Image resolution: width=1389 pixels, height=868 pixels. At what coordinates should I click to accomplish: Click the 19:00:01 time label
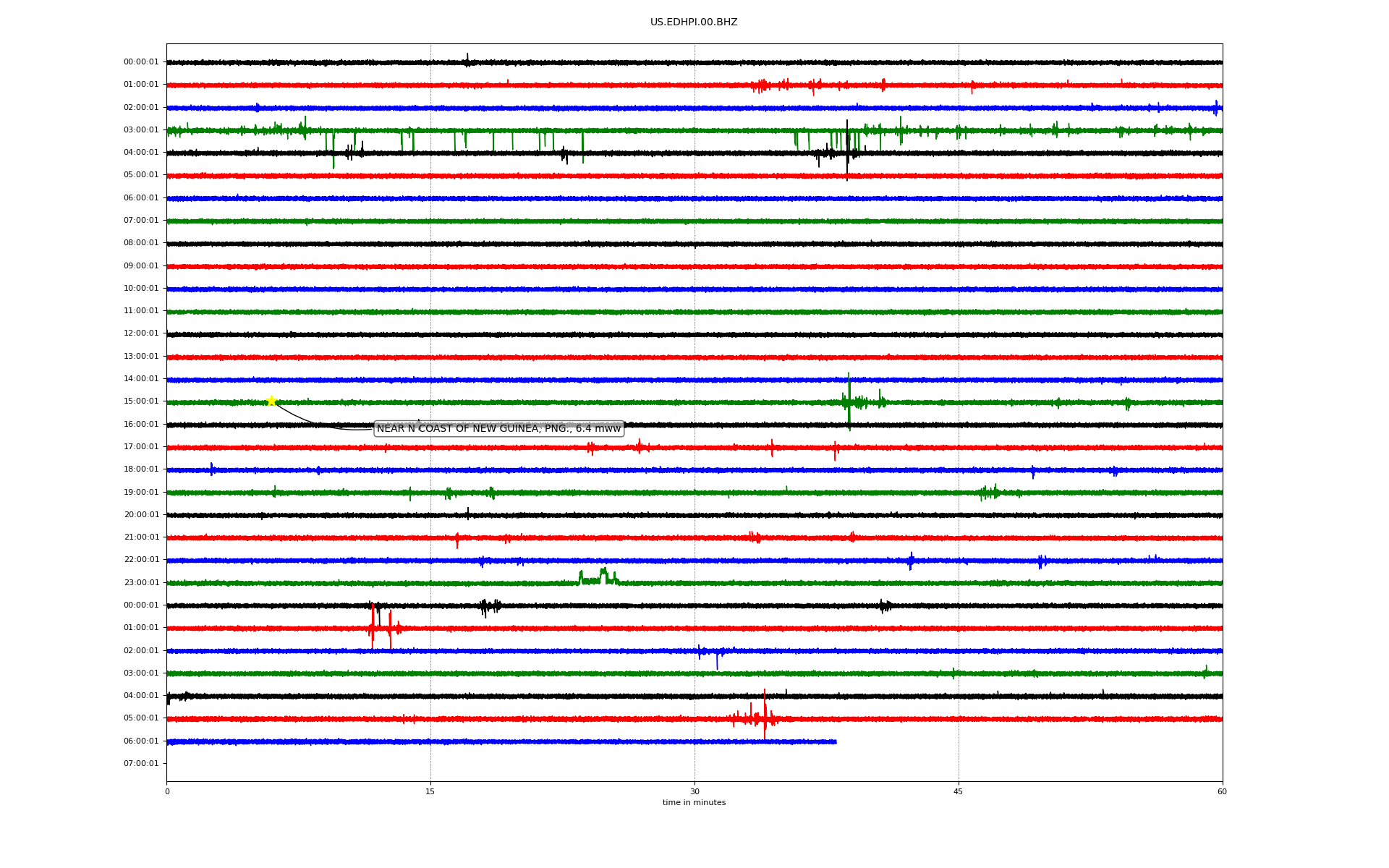[x=141, y=492]
